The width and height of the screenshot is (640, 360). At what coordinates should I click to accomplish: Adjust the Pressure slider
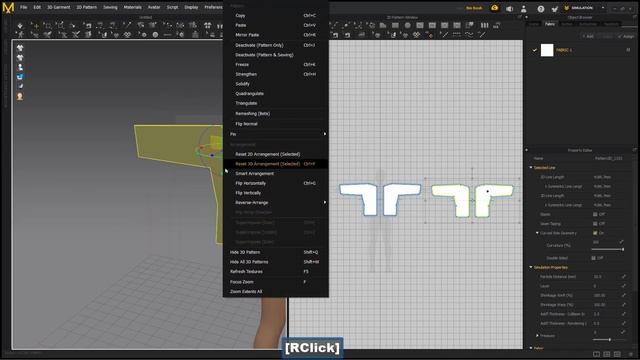click(608, 340)
